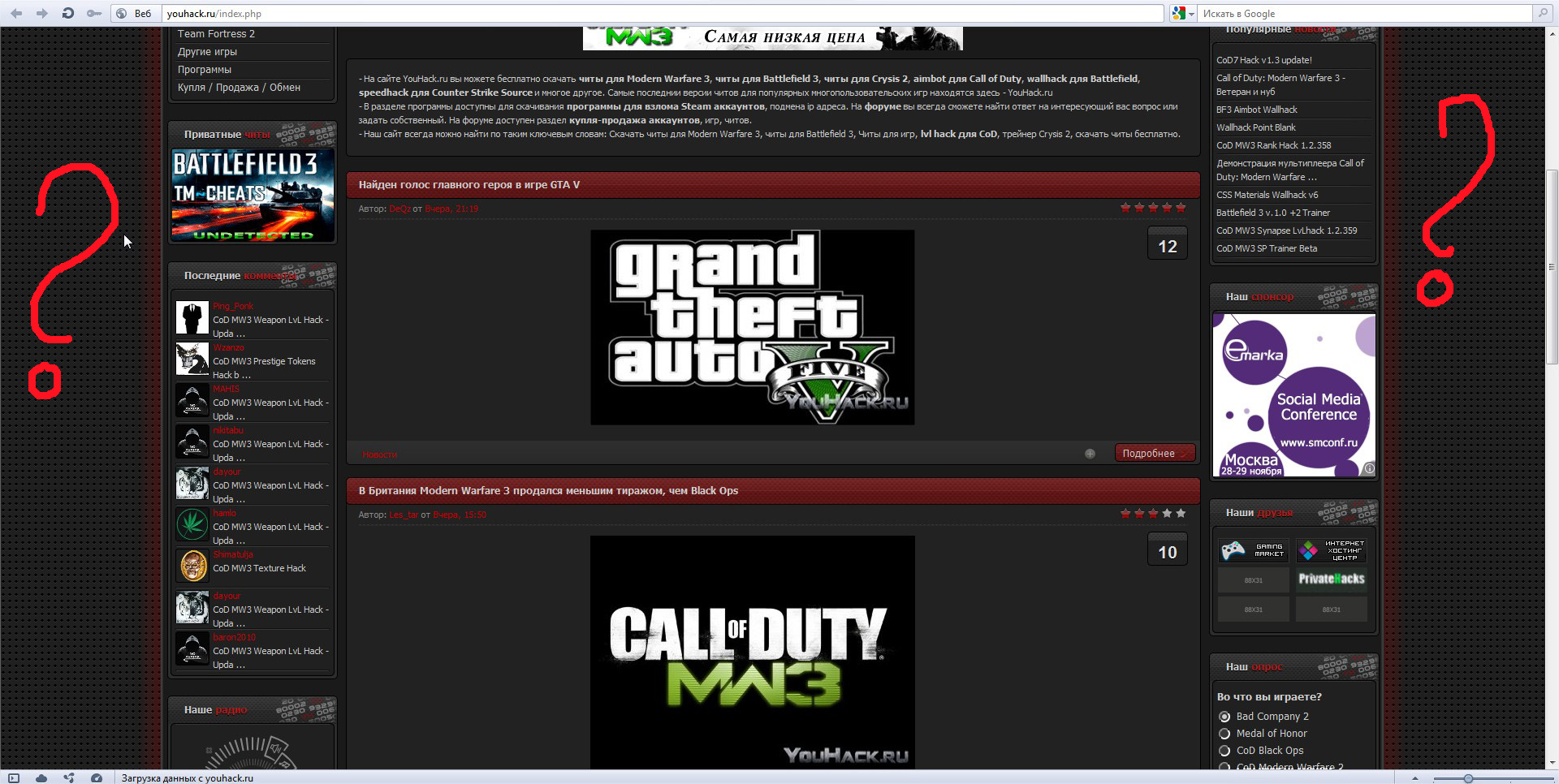Screen dimensions: 1559x784
Task: Click Ping_Ponk's avatar in latest comments
Action: click(x=192, y=318)
